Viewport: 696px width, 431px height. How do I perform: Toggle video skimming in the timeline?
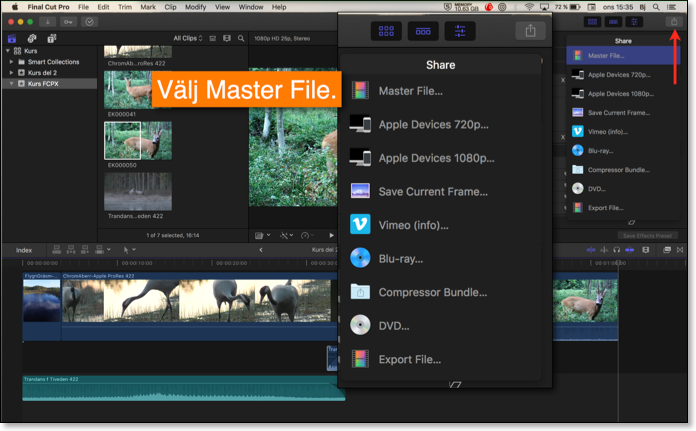click(591, 250)
